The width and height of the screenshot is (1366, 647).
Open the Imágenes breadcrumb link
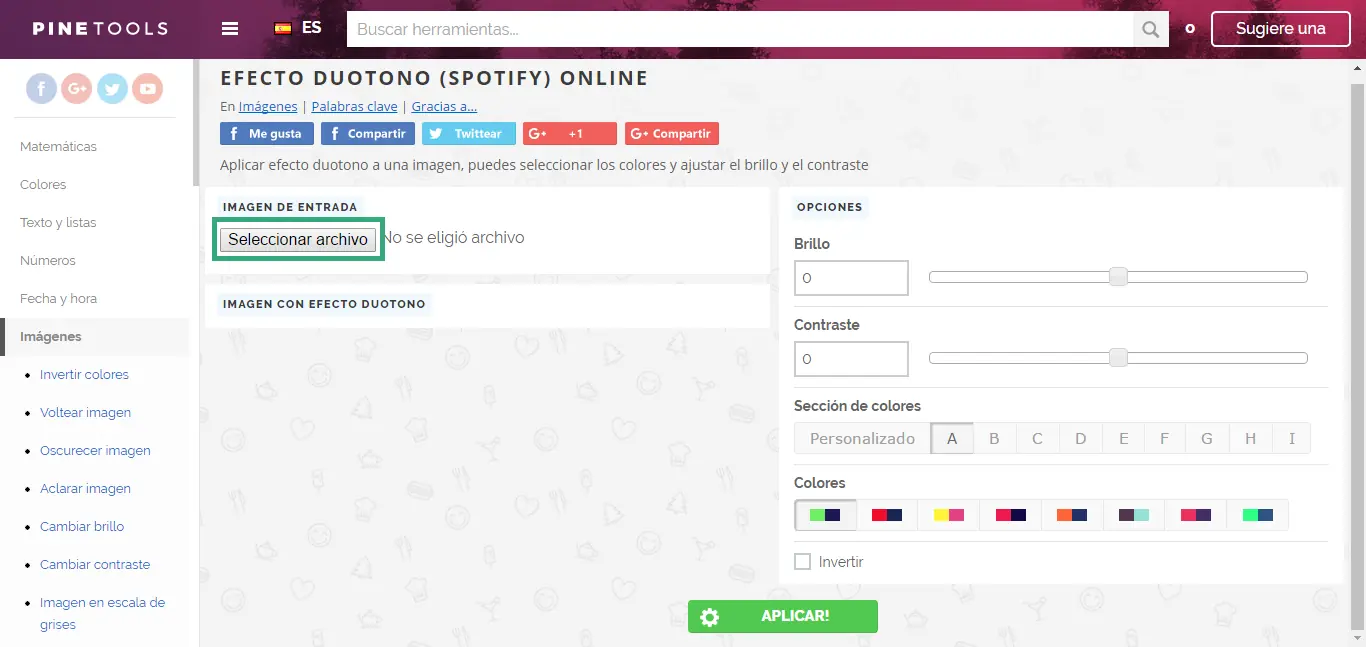pos(268,106)
